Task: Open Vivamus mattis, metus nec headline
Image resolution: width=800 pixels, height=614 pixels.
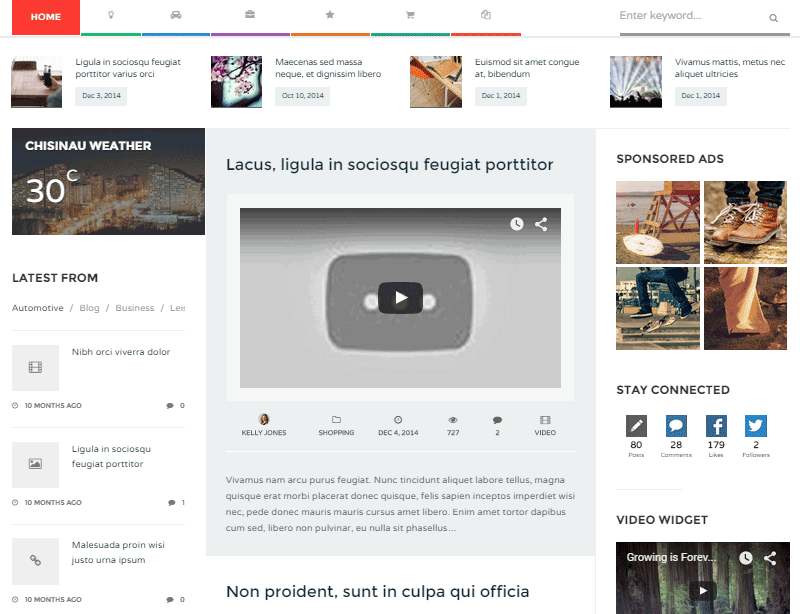Action: [730, 68]
